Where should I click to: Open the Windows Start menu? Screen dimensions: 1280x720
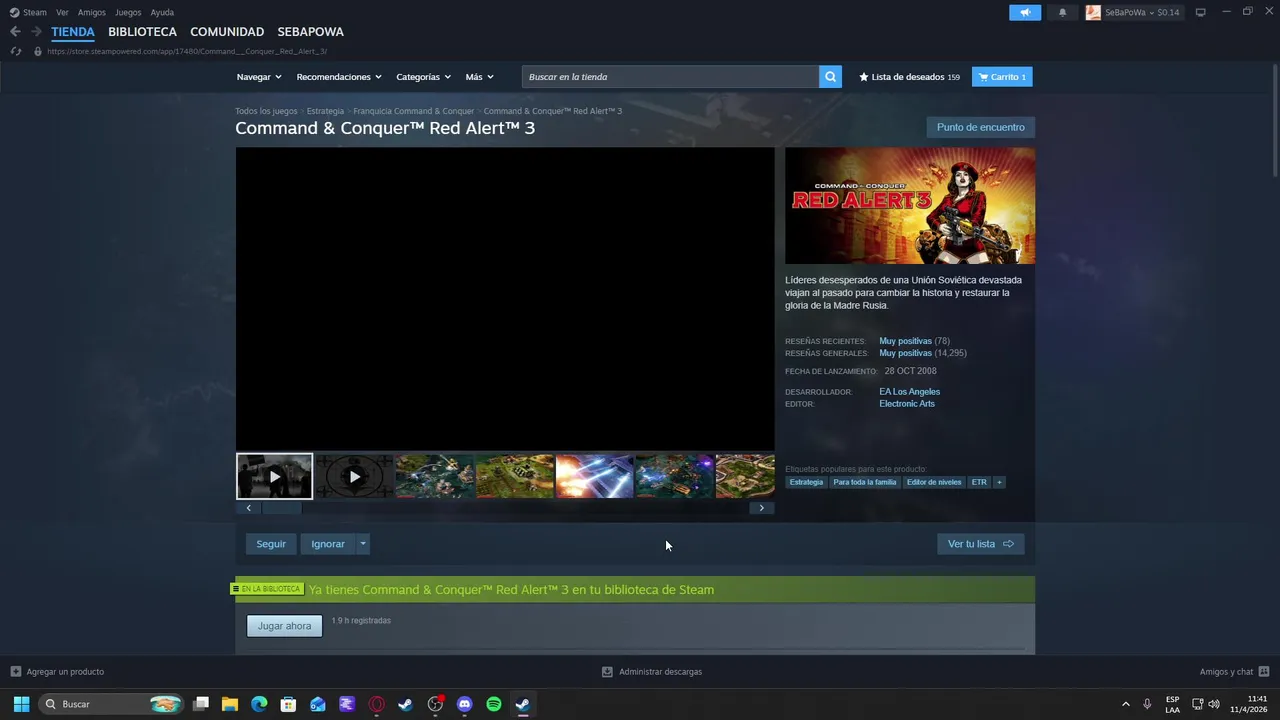click(x=21, y=704)
